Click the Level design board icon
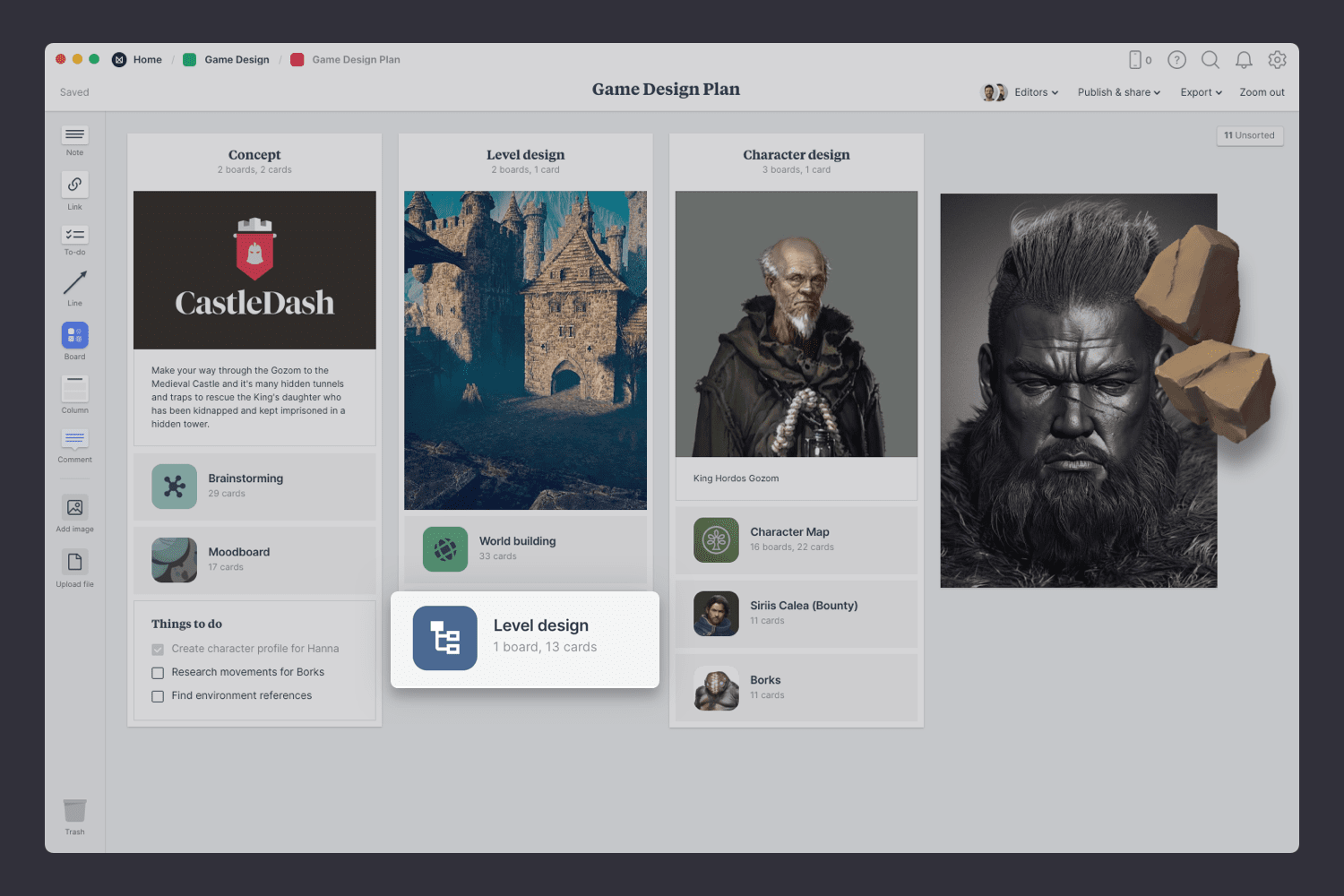1344x896 pixels. (445, 638)
